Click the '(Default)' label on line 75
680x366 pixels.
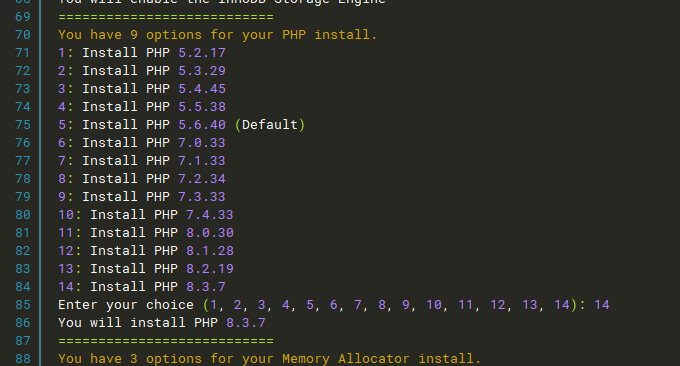tap(270, 125)
